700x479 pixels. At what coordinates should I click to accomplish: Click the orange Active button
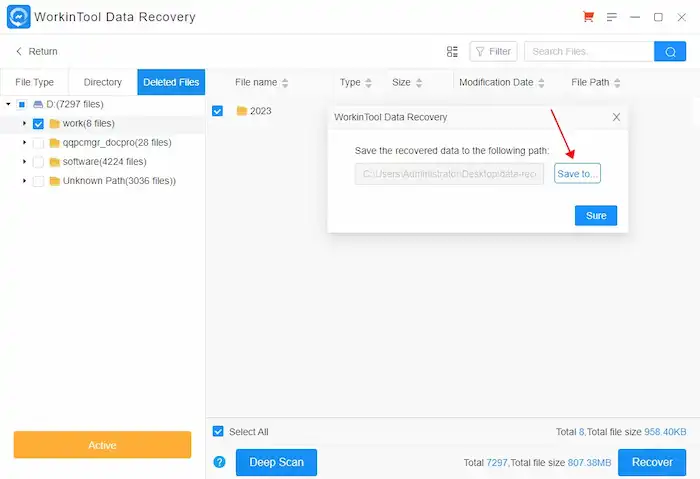pos(102,445)
